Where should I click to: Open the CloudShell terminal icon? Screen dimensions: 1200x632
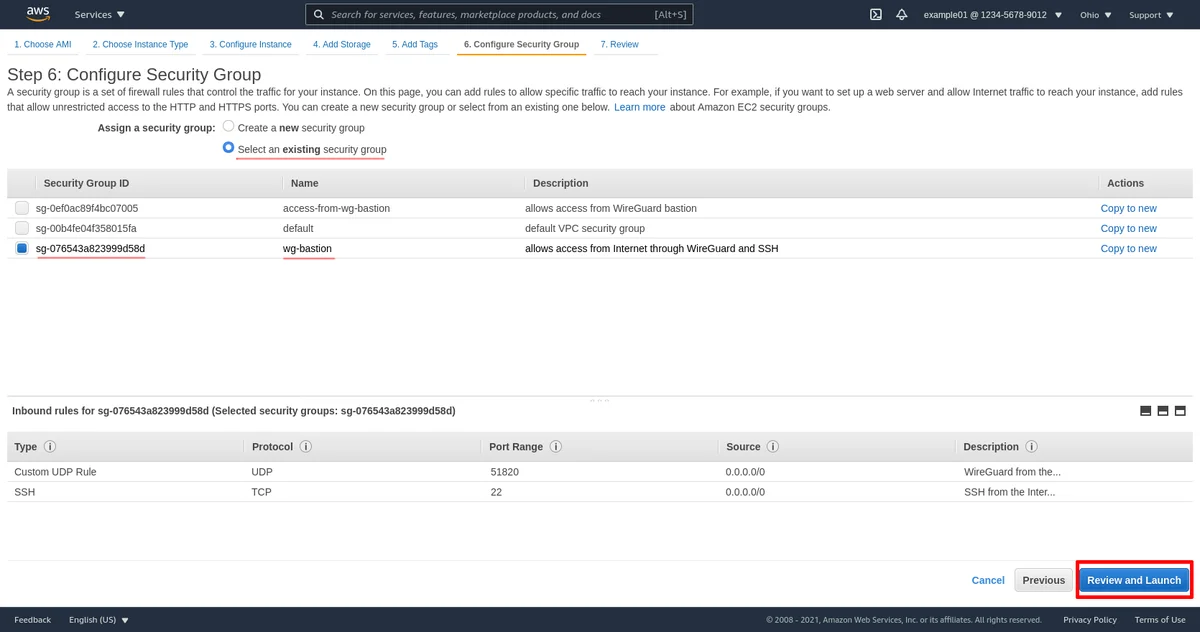pos(876,15)
